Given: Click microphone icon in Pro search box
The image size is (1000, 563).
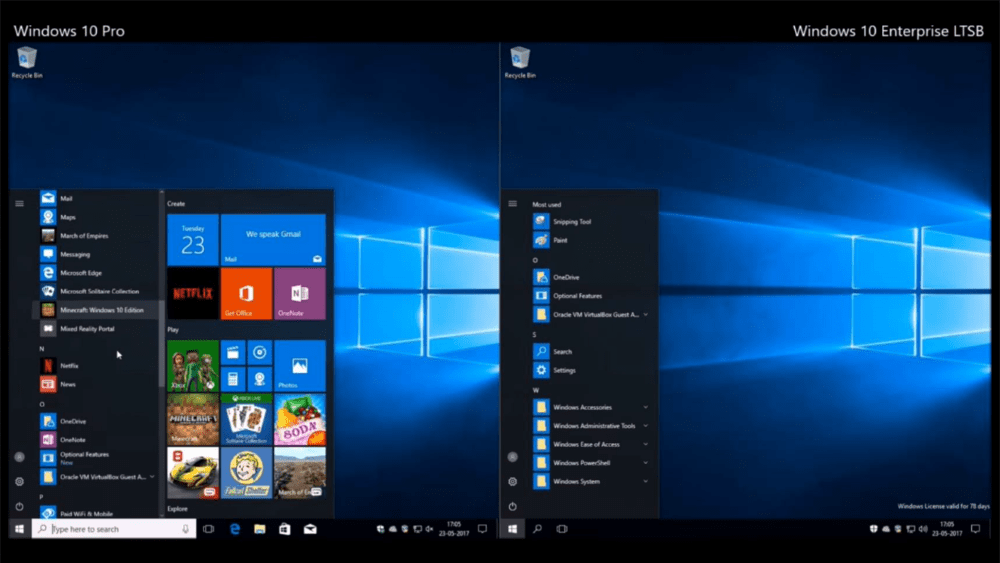Looking at the screenshot, I should click(x=186, y=529).
